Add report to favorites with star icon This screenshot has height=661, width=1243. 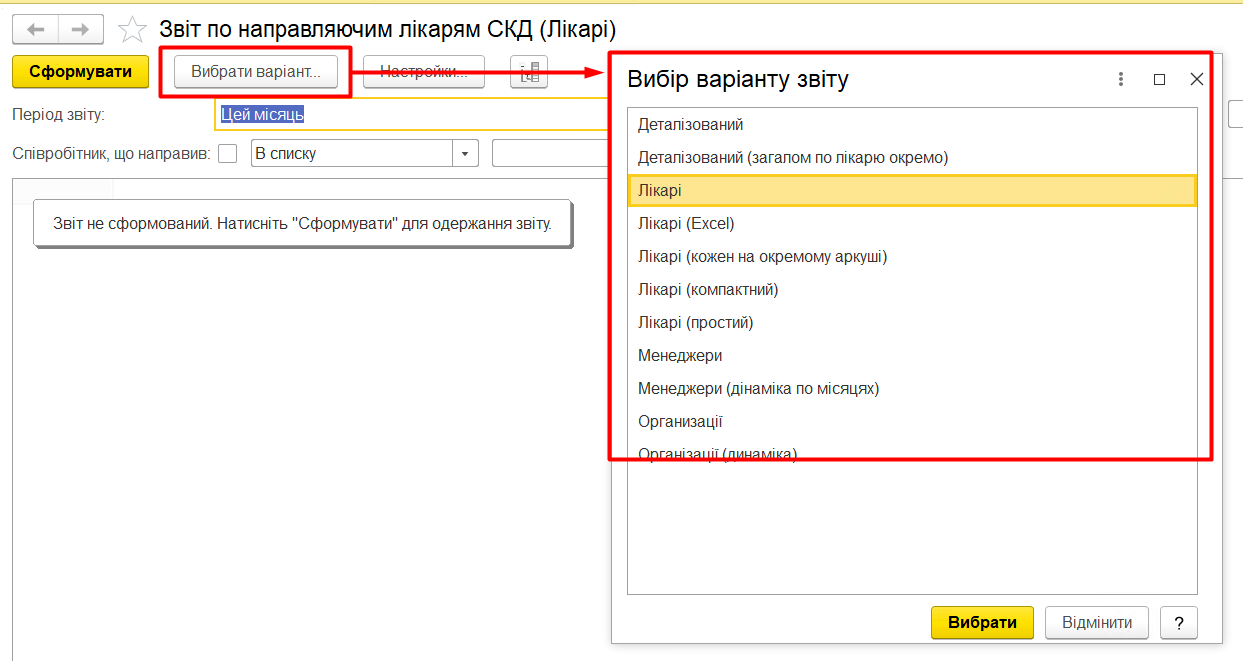[132, 30]
